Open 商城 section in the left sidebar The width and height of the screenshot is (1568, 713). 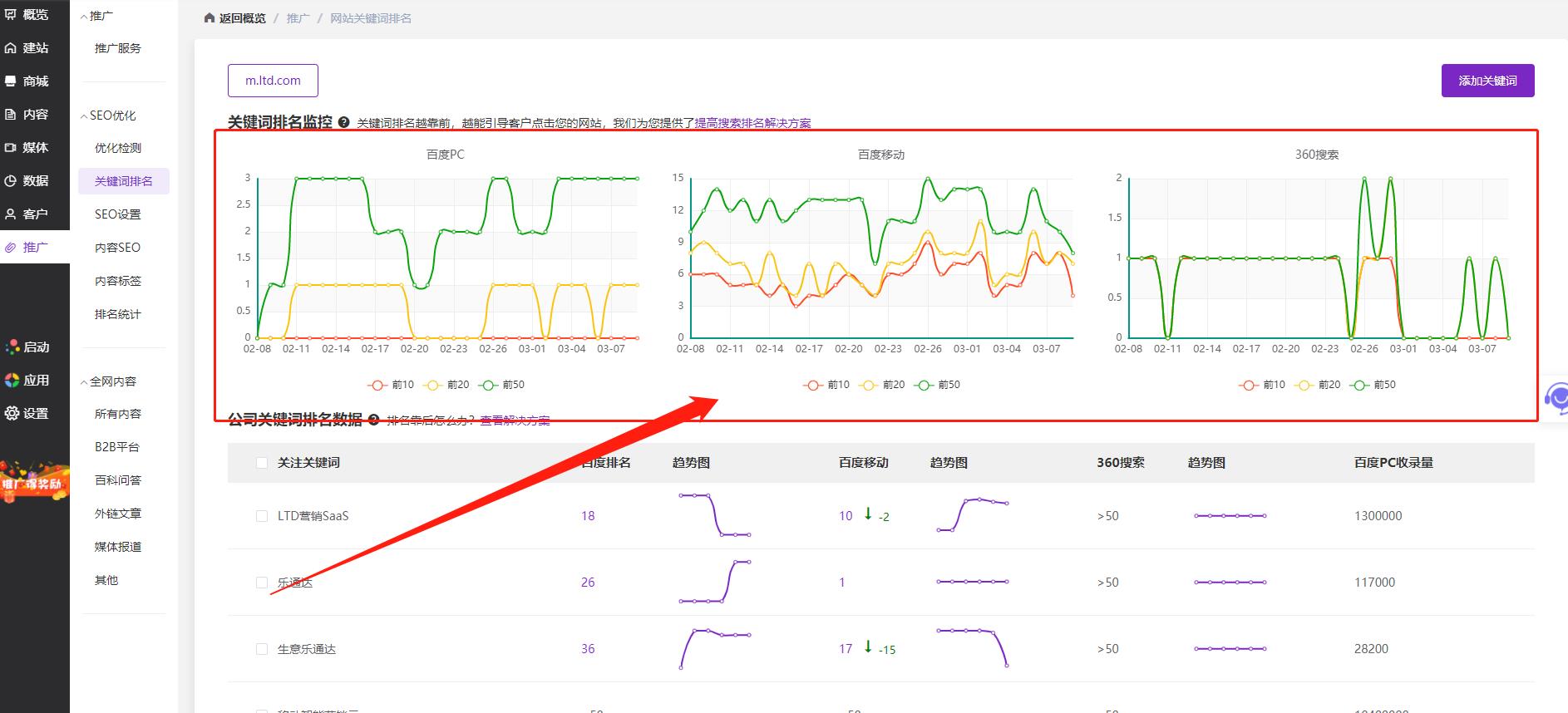click(27, 81)
